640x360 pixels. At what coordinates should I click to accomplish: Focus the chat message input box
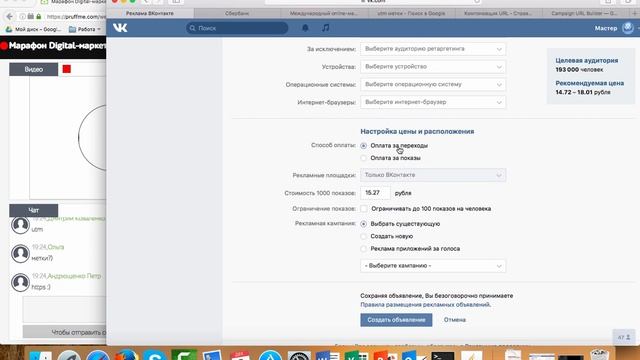pos(64,310)
